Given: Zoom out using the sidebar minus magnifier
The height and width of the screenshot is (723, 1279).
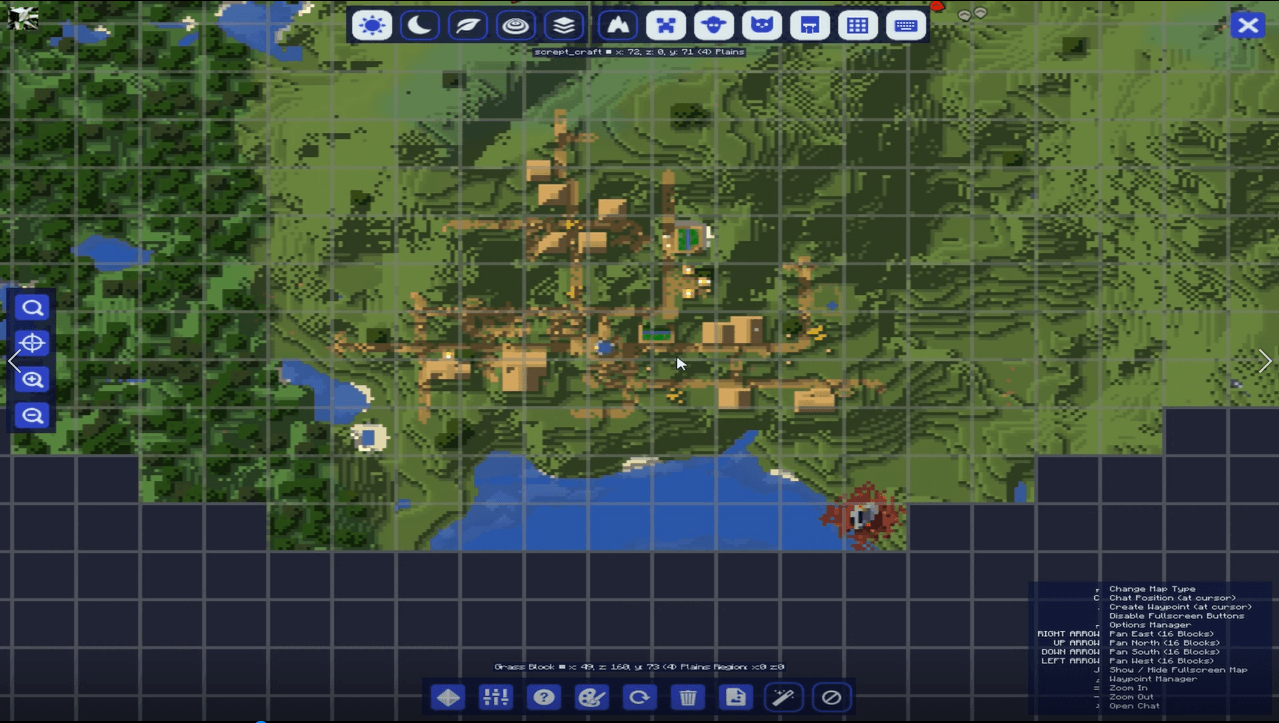Looking at the screenshot, I should point(31,415).
